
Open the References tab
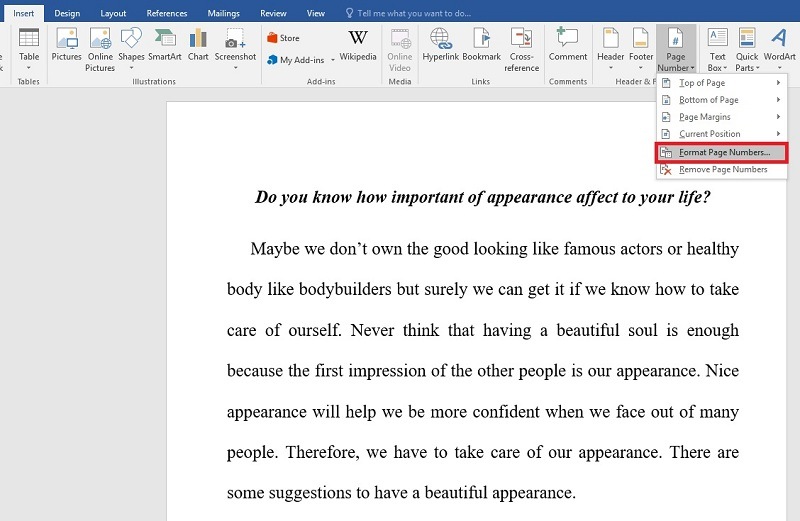[166, 14]
